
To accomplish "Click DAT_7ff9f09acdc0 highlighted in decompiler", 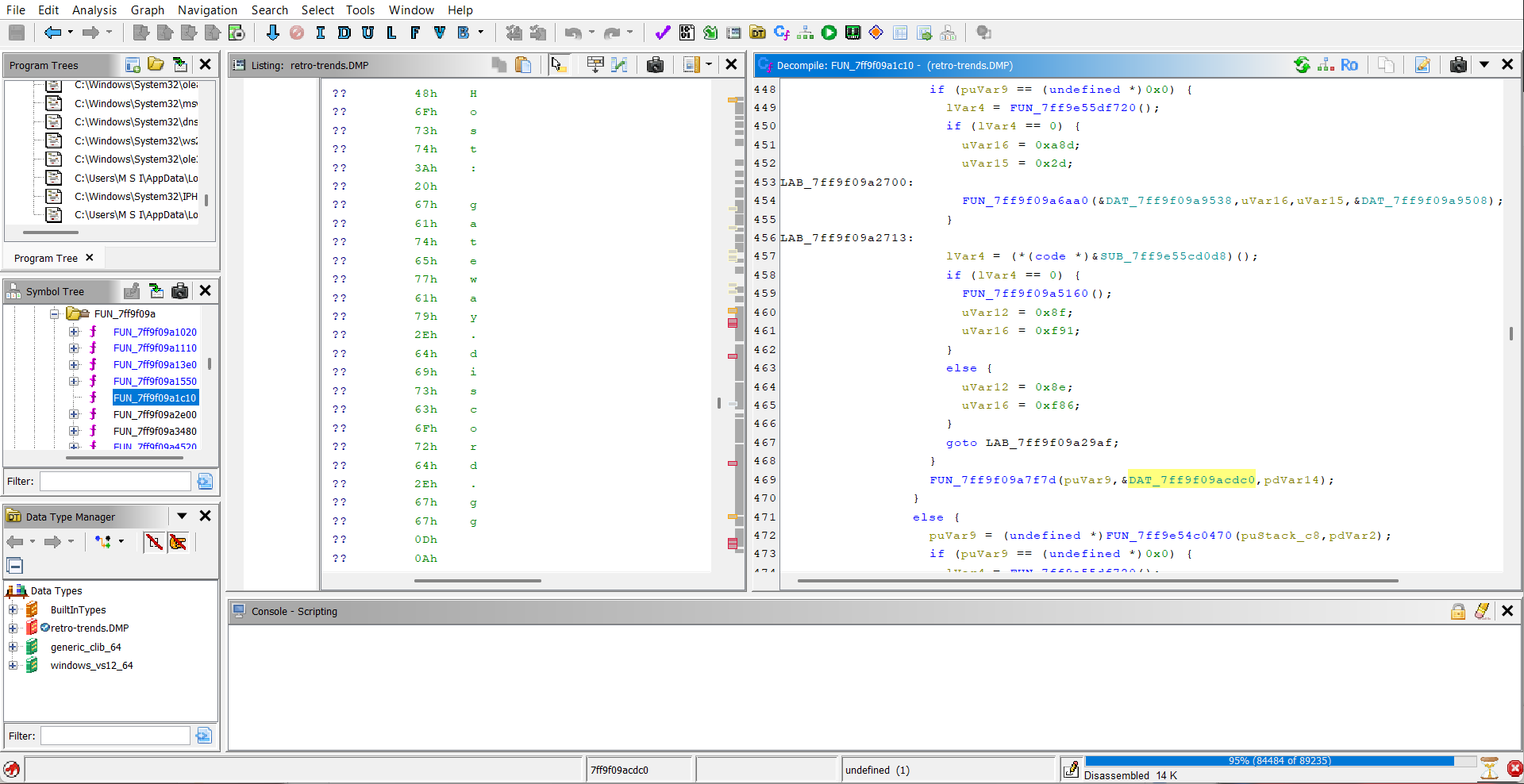I will (x=1191, y=480).
